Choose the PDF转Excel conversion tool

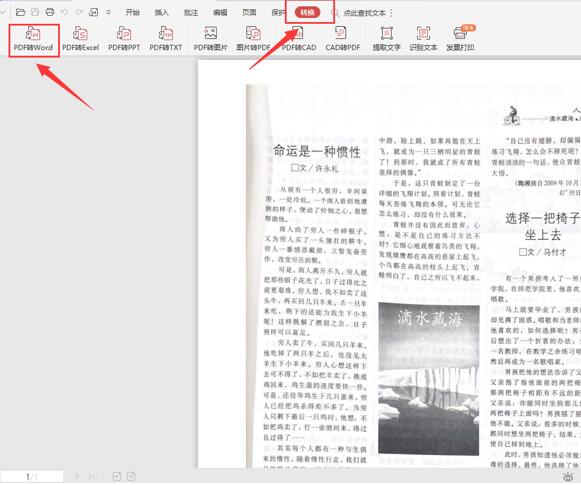[80, 40]
